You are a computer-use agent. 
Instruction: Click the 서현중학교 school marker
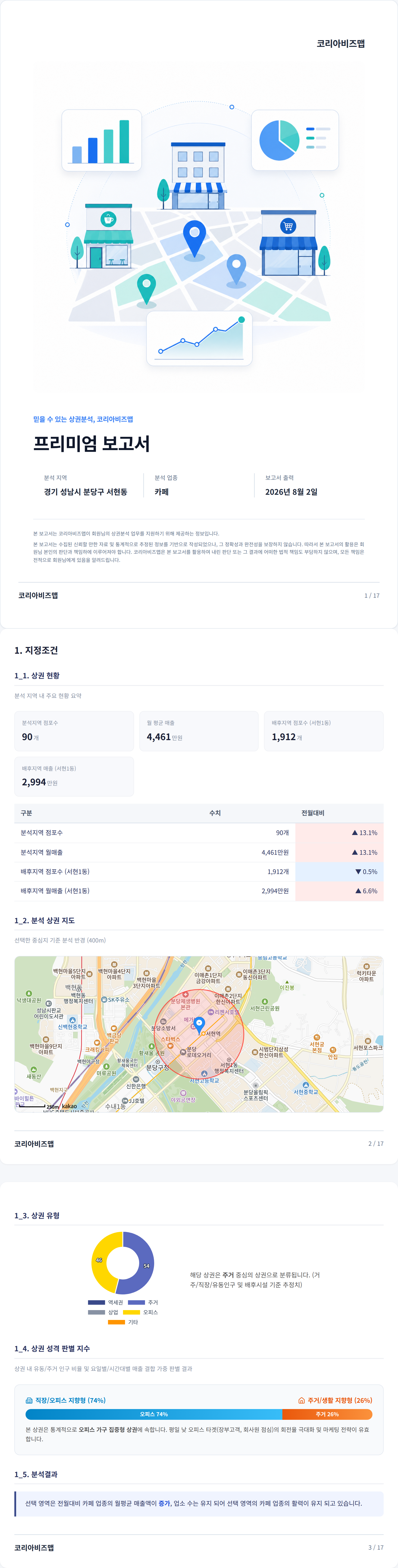tap(305, 1085)
